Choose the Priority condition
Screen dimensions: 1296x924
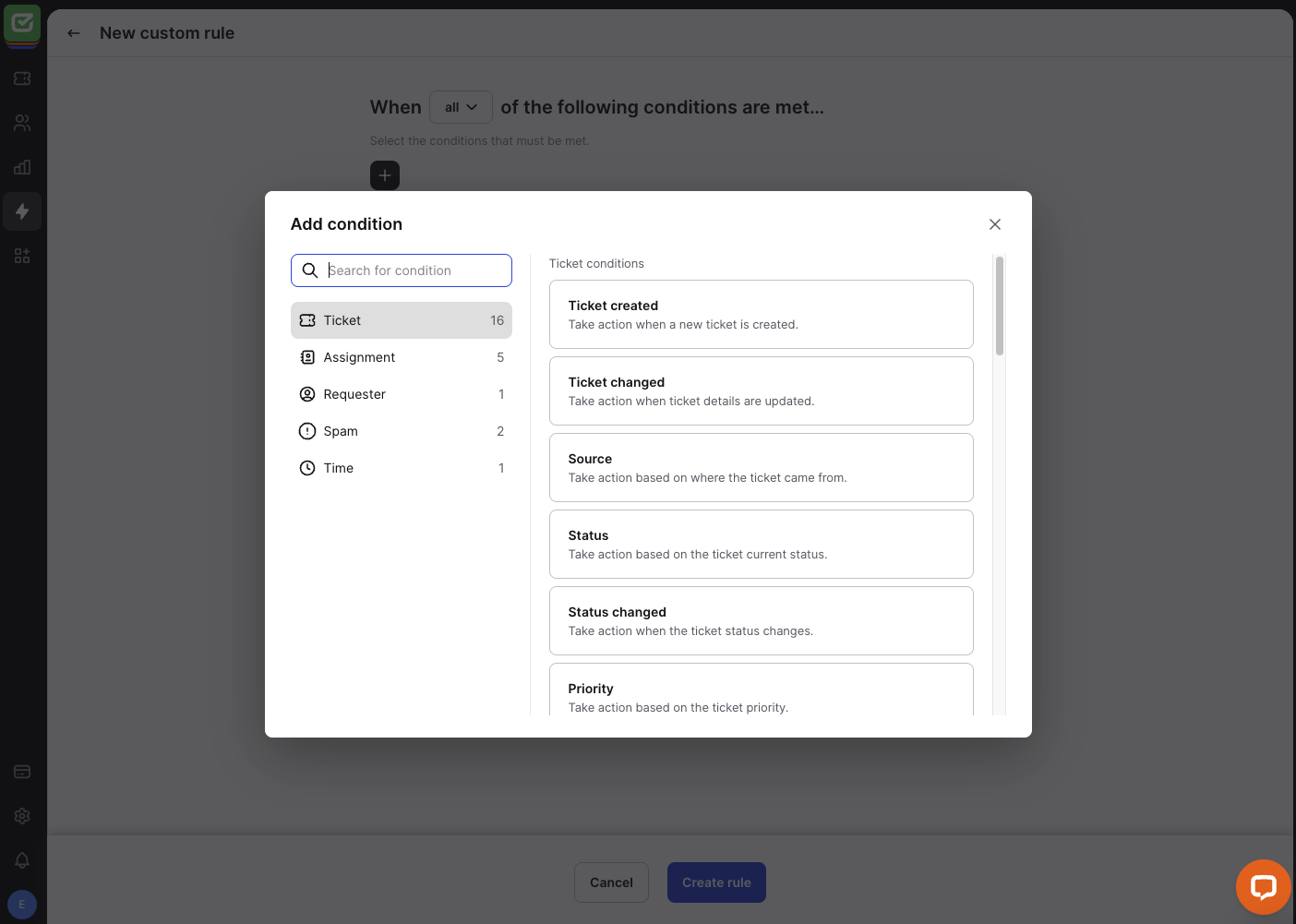point(762,690)
